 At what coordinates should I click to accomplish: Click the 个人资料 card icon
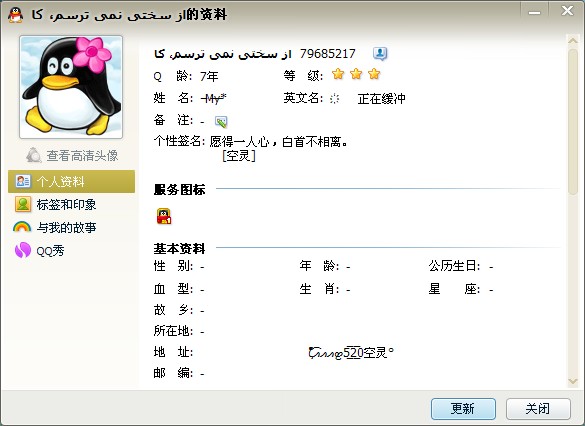click(x=23, y=181)
